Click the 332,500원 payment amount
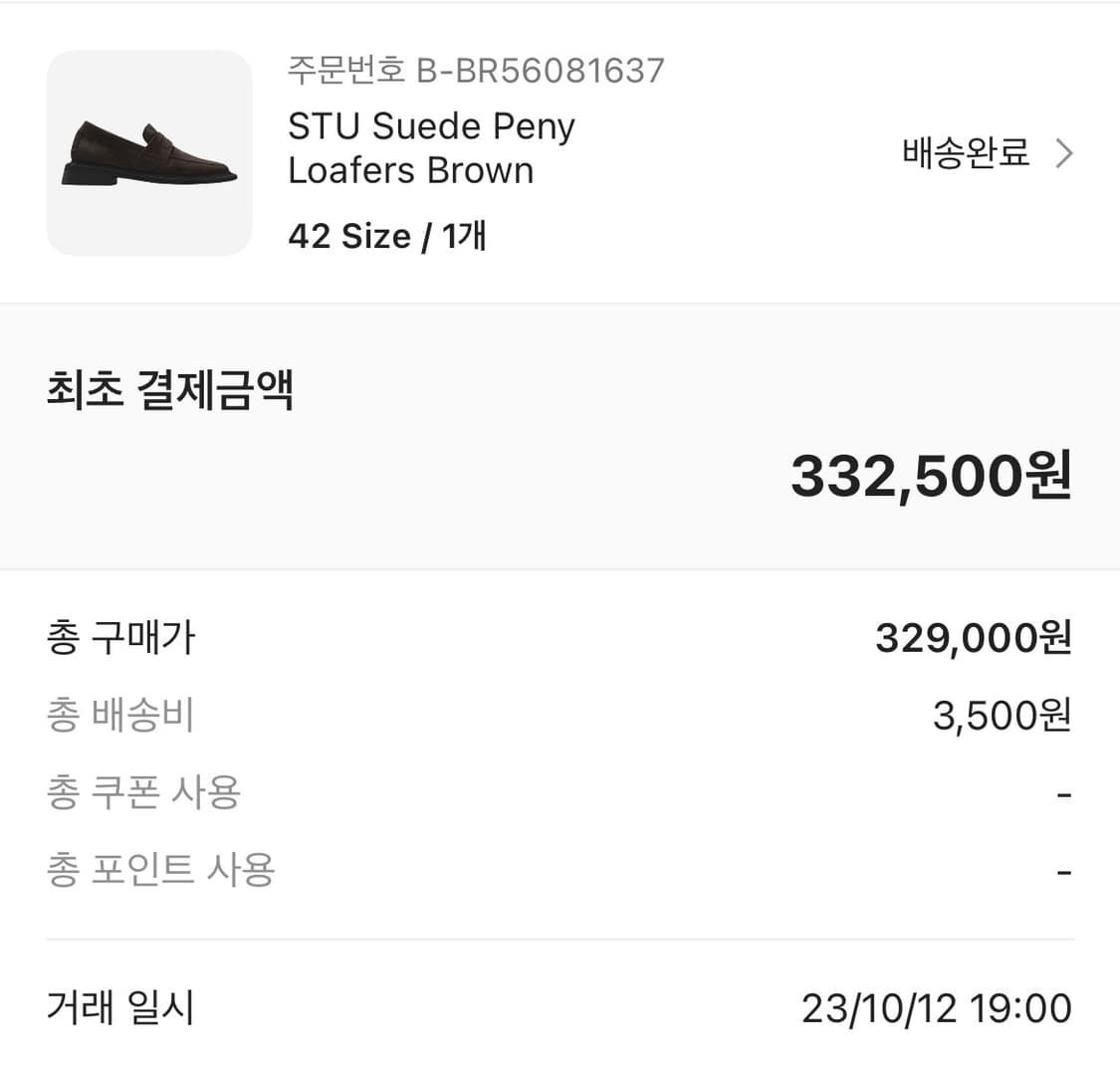This screenshot has width=1120, height=1071. coord(930,477)
